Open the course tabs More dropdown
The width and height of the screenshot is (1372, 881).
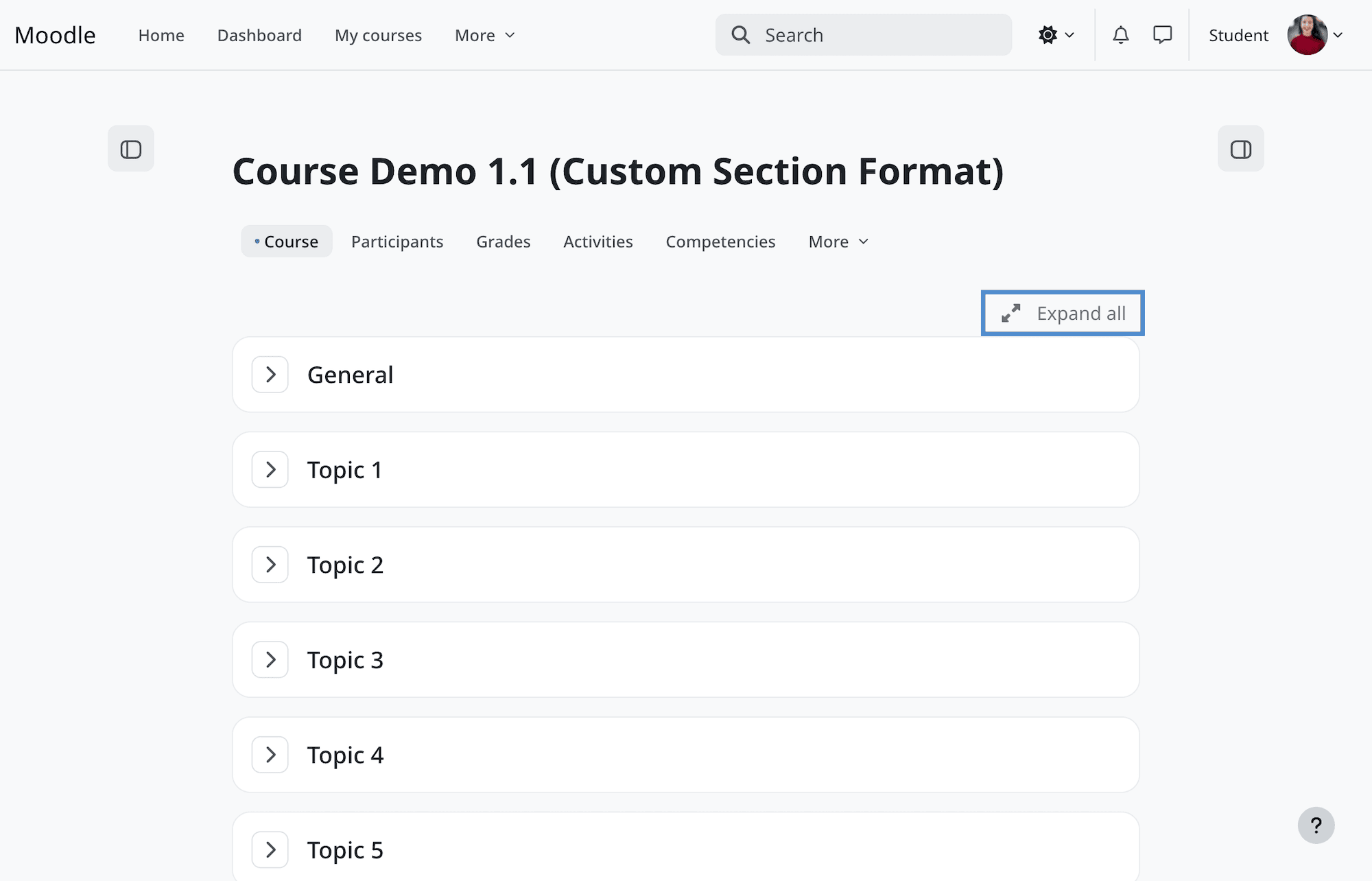[838, 242]
